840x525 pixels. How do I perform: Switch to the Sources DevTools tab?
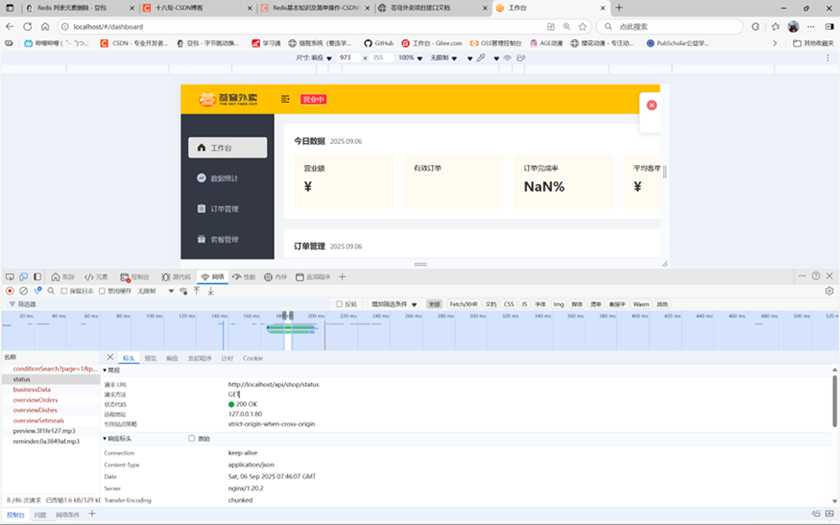point(176,277)
